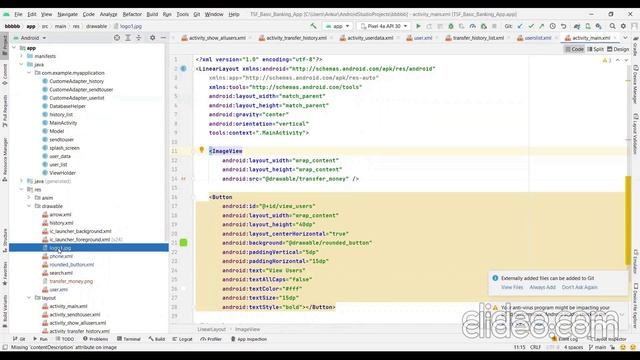Screen dimensions: 640x360
Task: Open IDE Settings gear in toolbar
Action: pos(623,26)
